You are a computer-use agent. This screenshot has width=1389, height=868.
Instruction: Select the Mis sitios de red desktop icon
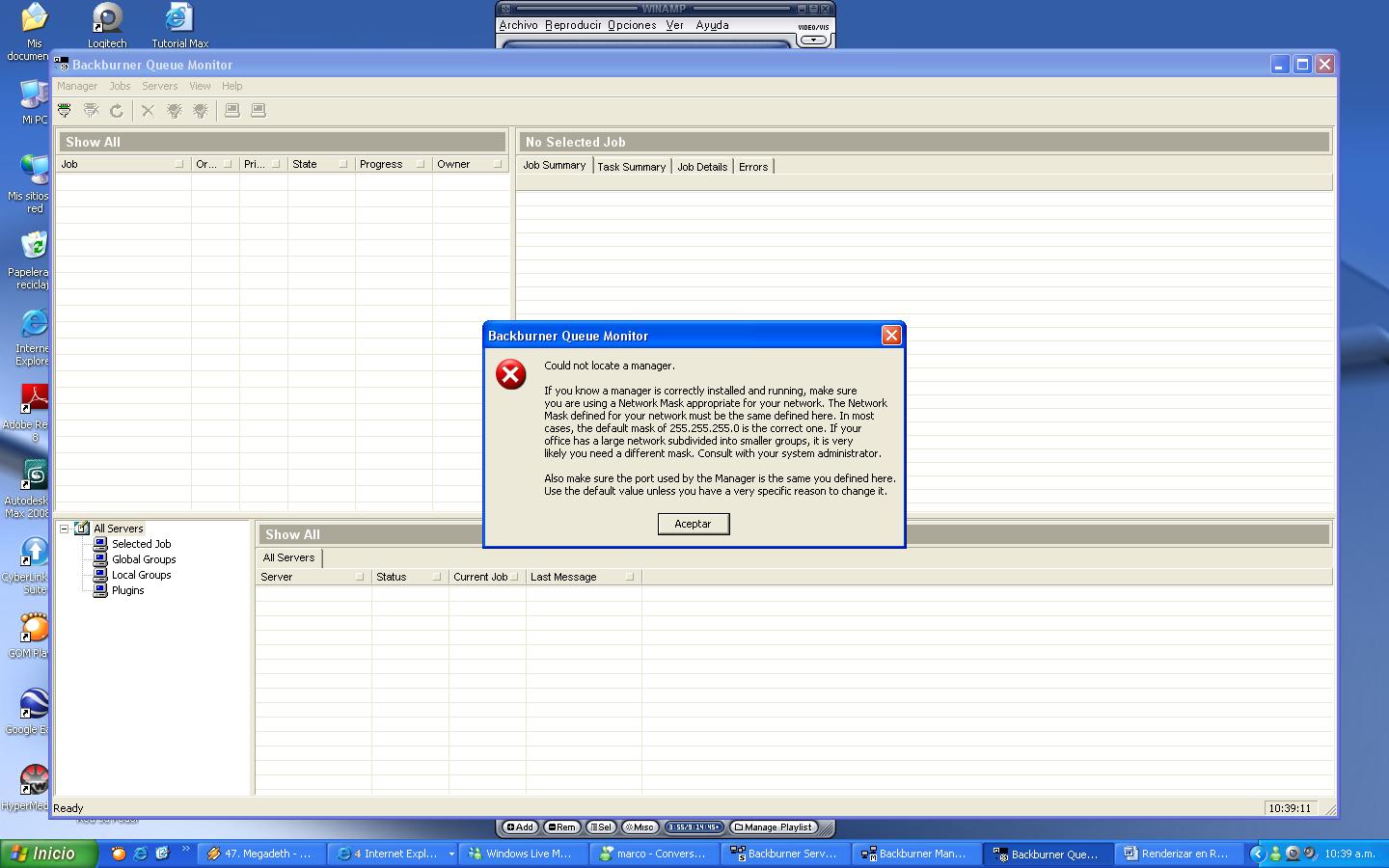point(34,183)
